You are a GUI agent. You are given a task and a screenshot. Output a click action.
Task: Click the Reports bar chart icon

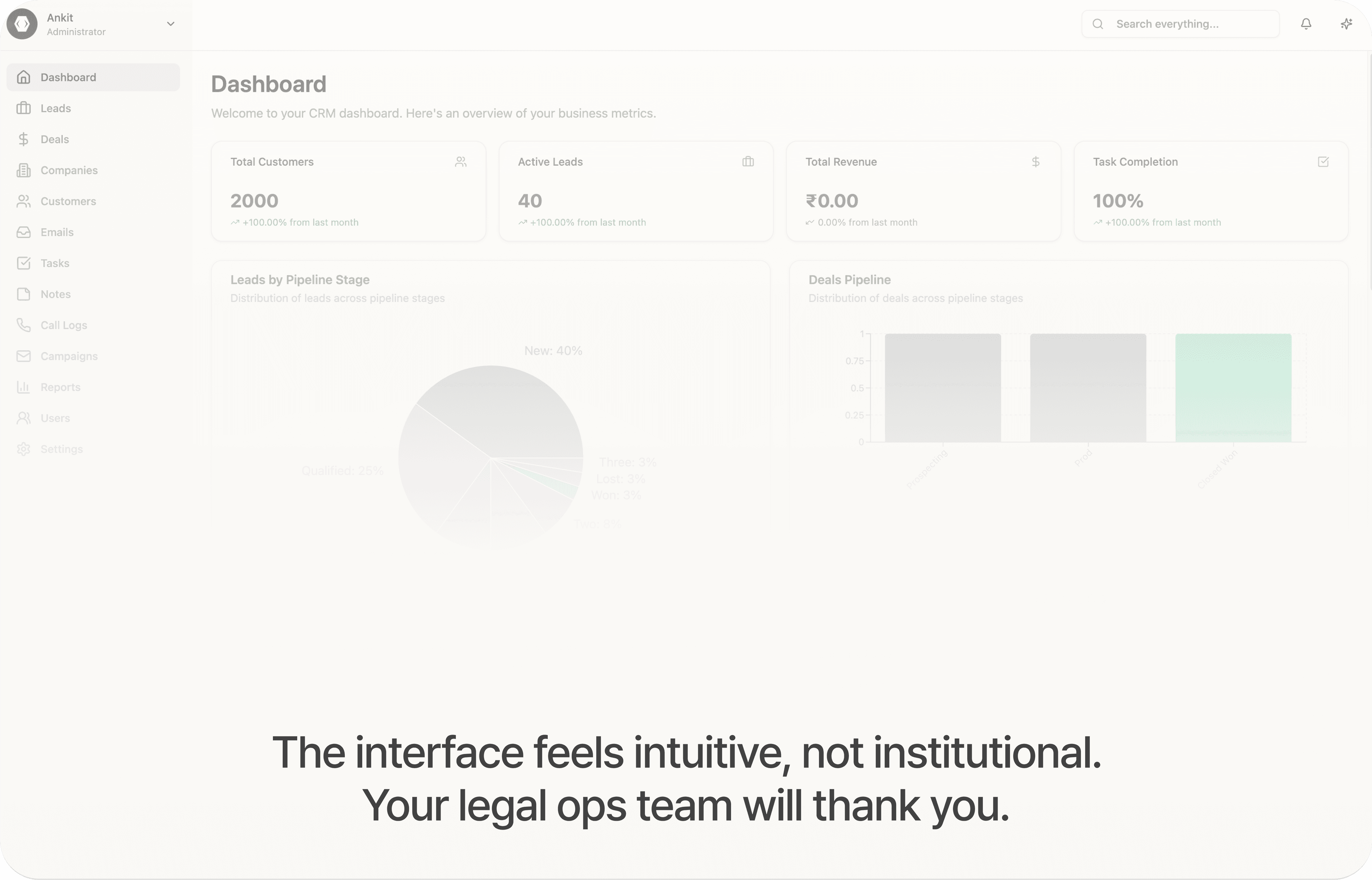(x=24, y=387)
